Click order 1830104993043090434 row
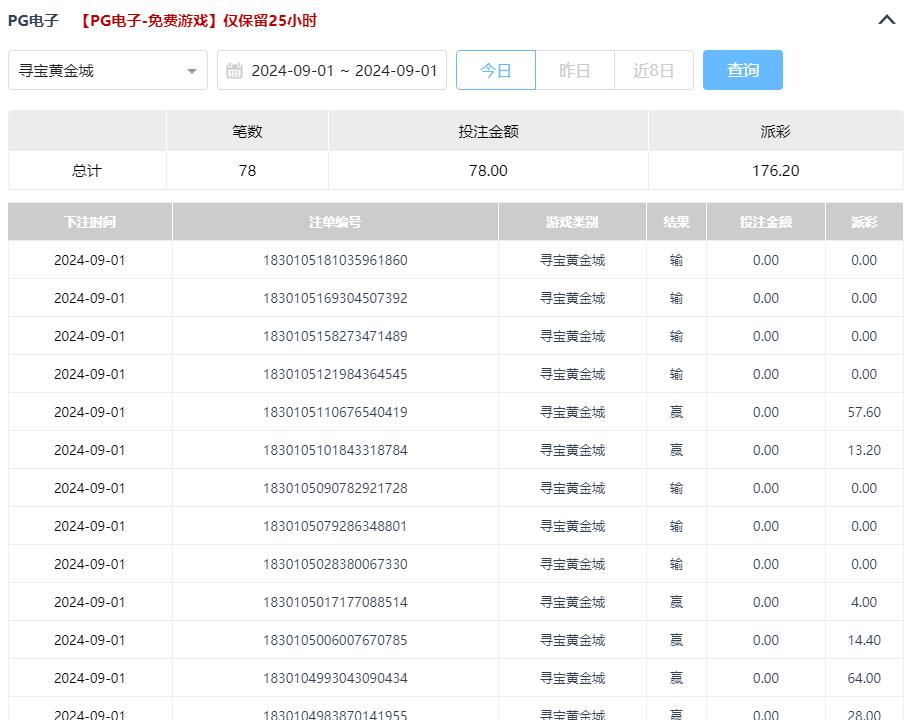This screenshot has width=907, height=720. (335, 678)
